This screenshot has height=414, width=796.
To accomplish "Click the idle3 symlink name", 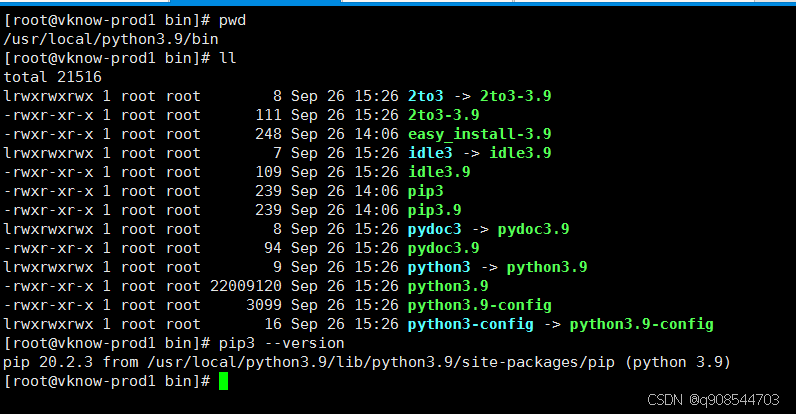I will coord(431,153).
